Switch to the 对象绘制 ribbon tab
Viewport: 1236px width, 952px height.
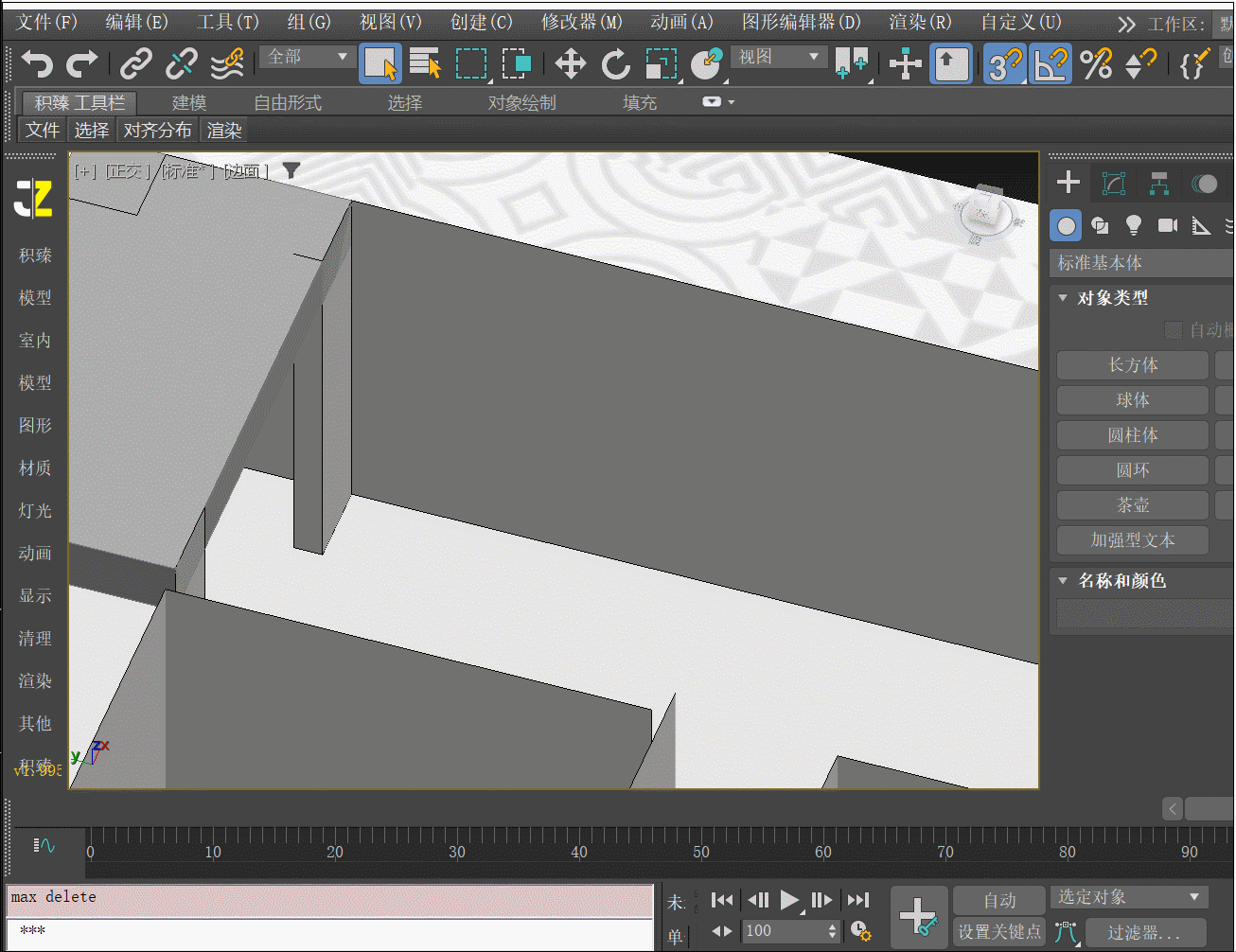pos(521,102)
